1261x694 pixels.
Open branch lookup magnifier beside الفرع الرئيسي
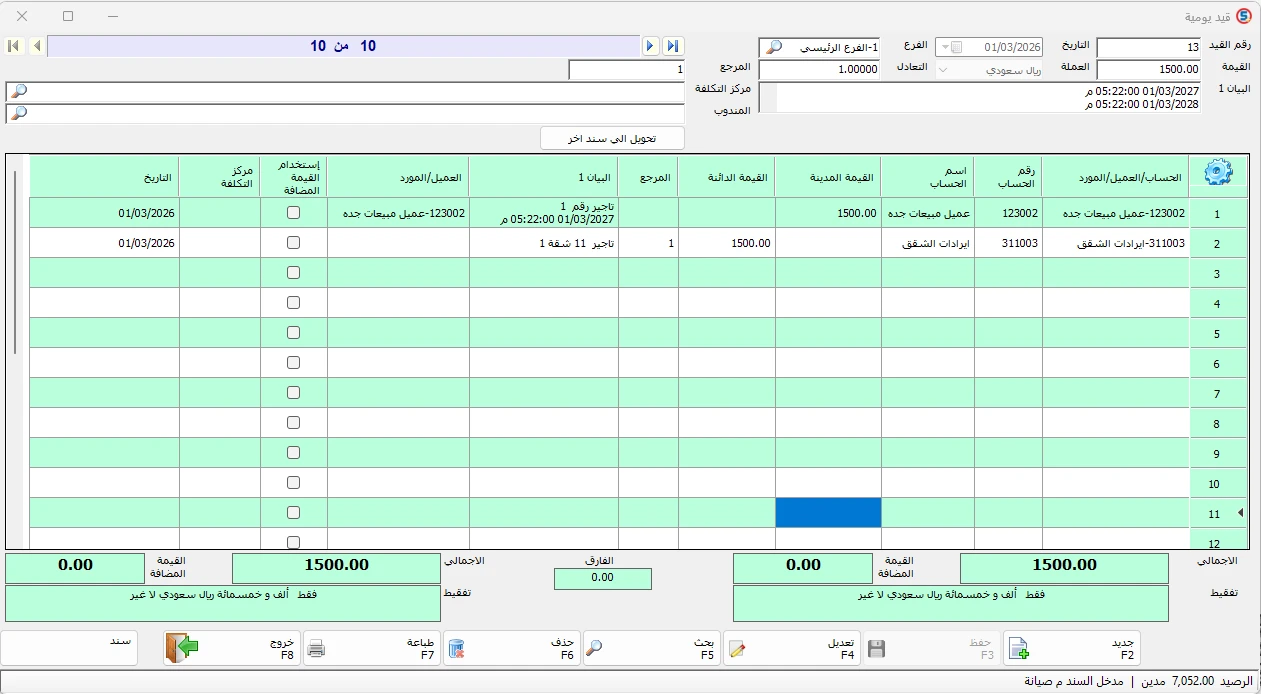772,47
